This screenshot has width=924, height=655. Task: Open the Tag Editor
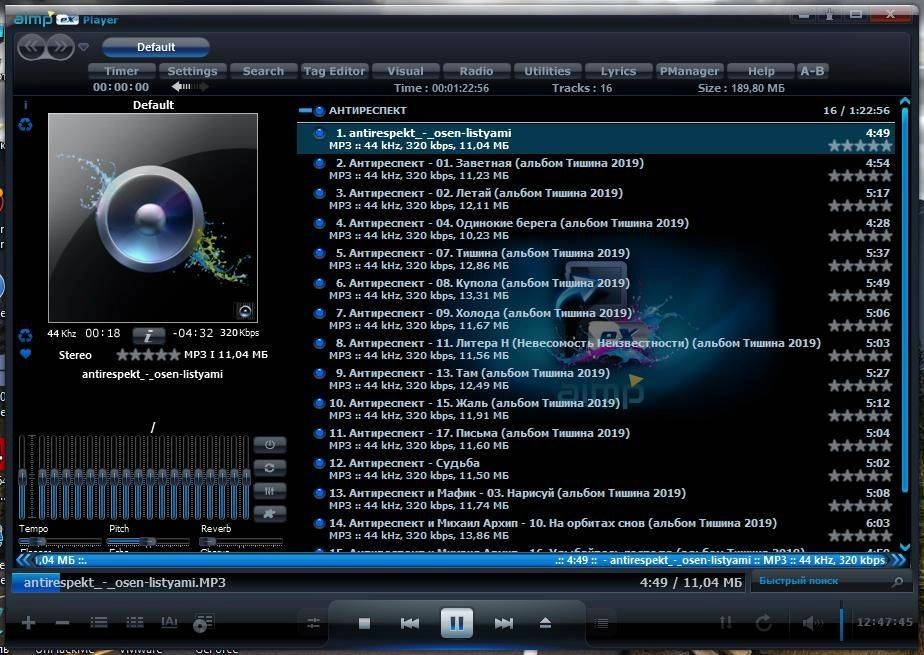(334, 71)
